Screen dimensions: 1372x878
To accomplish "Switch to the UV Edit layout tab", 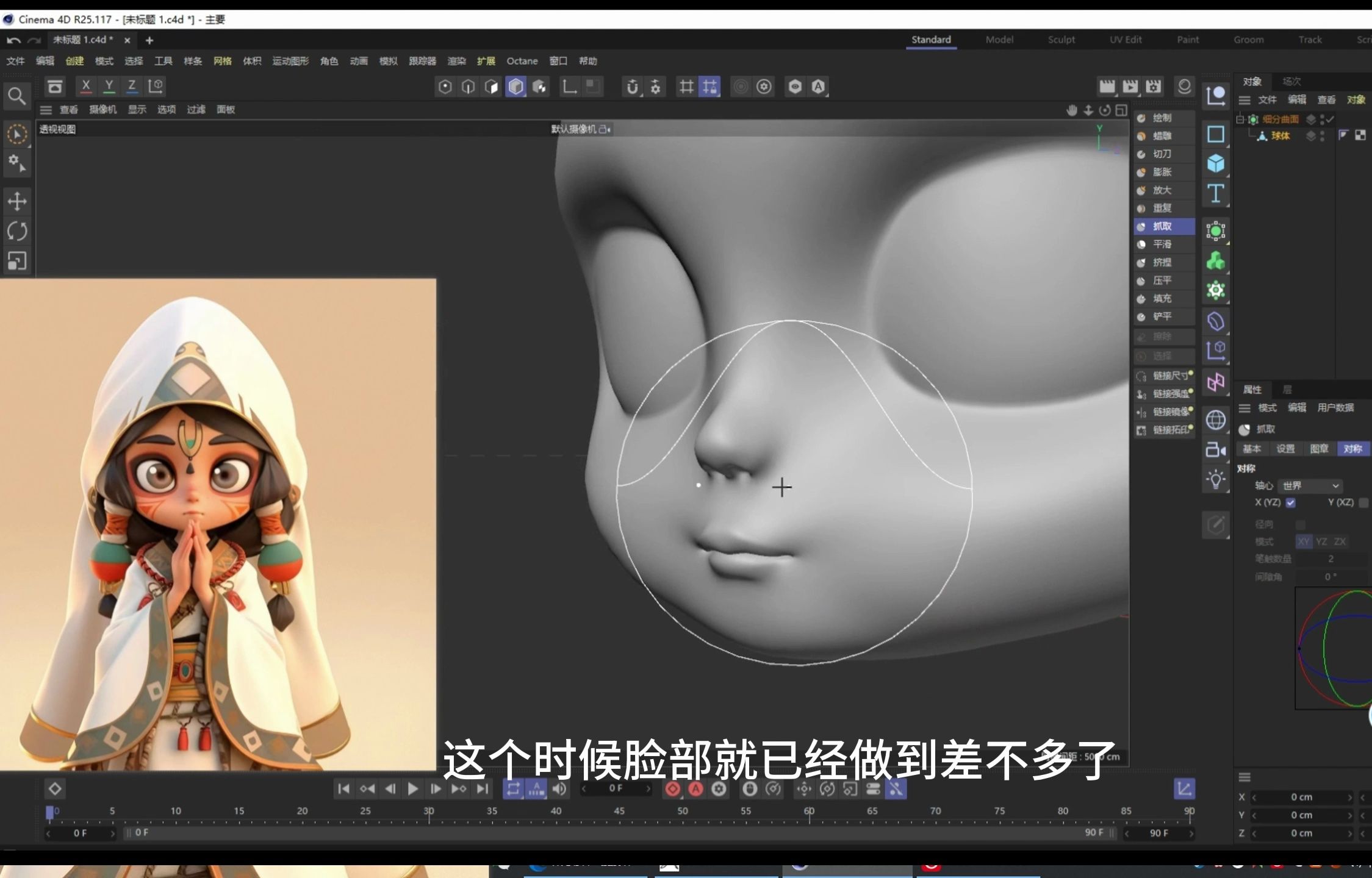I will click(1126, 40).
